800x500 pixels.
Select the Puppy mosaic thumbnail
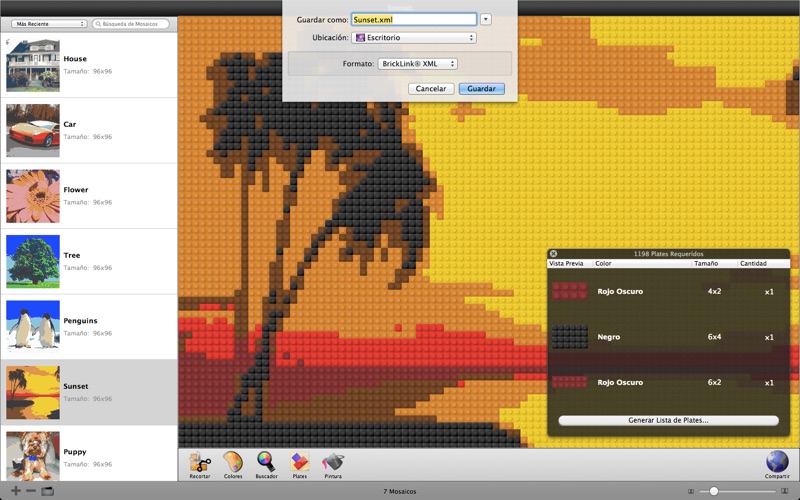pyautogui.click(x=33, y=457)
